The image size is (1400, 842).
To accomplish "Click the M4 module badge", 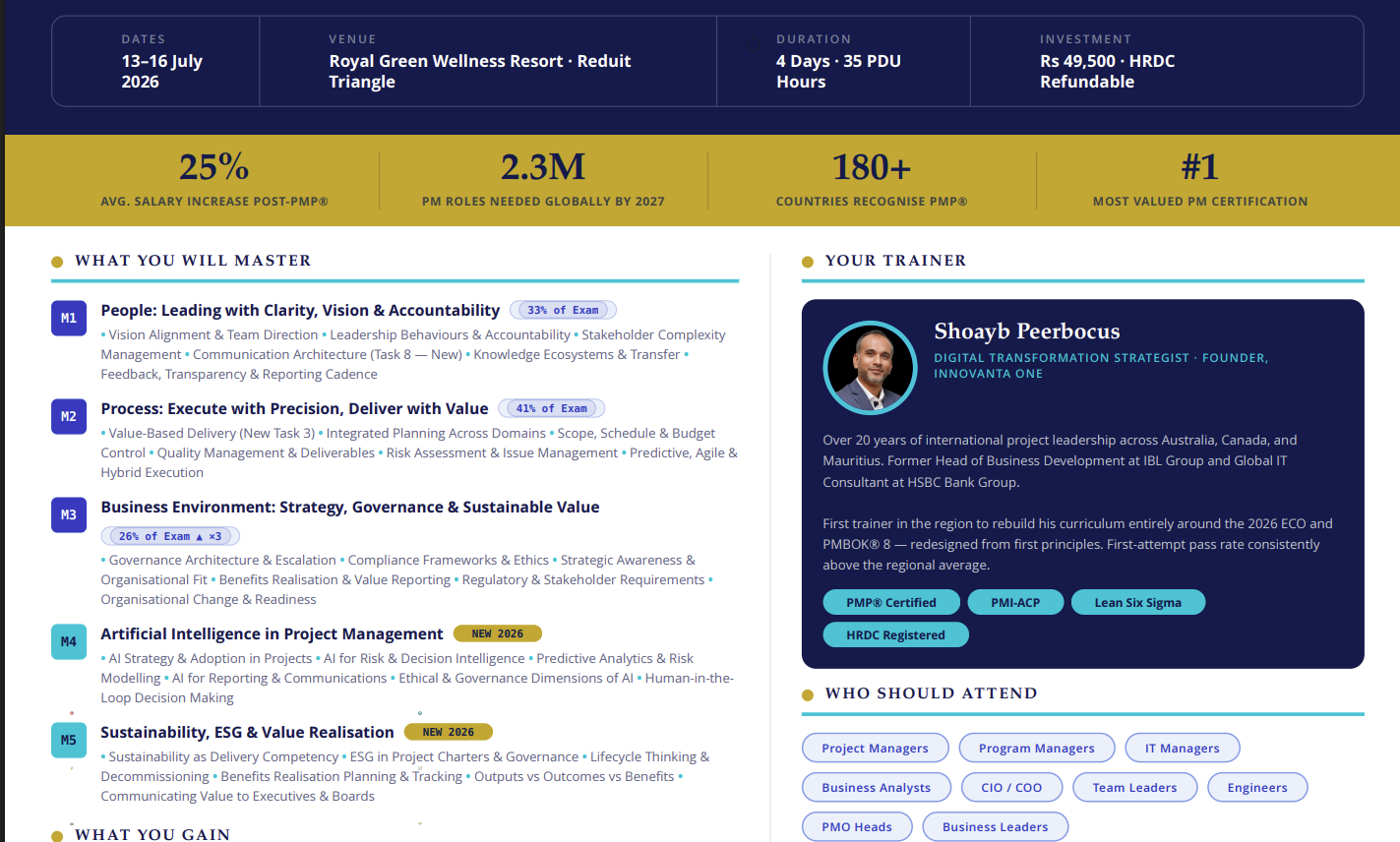I will [x=69, y=641].
